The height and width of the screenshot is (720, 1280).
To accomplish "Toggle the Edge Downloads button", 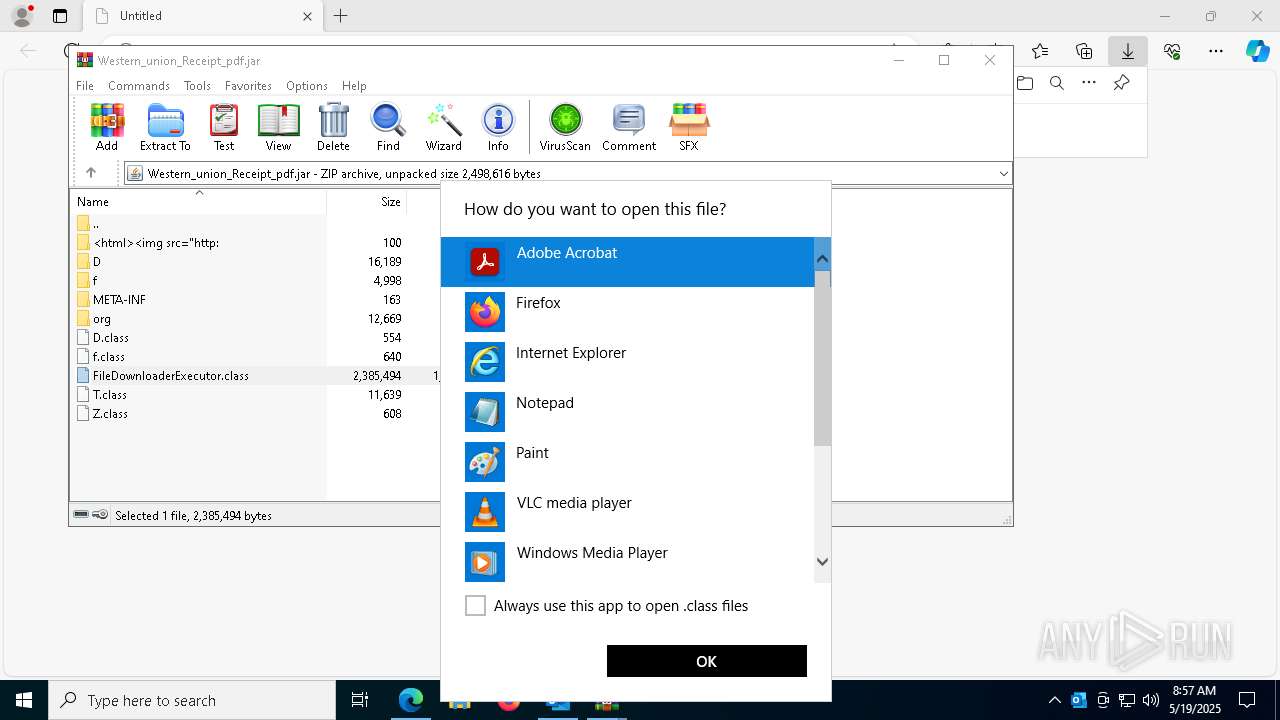I will point(1128,51).
